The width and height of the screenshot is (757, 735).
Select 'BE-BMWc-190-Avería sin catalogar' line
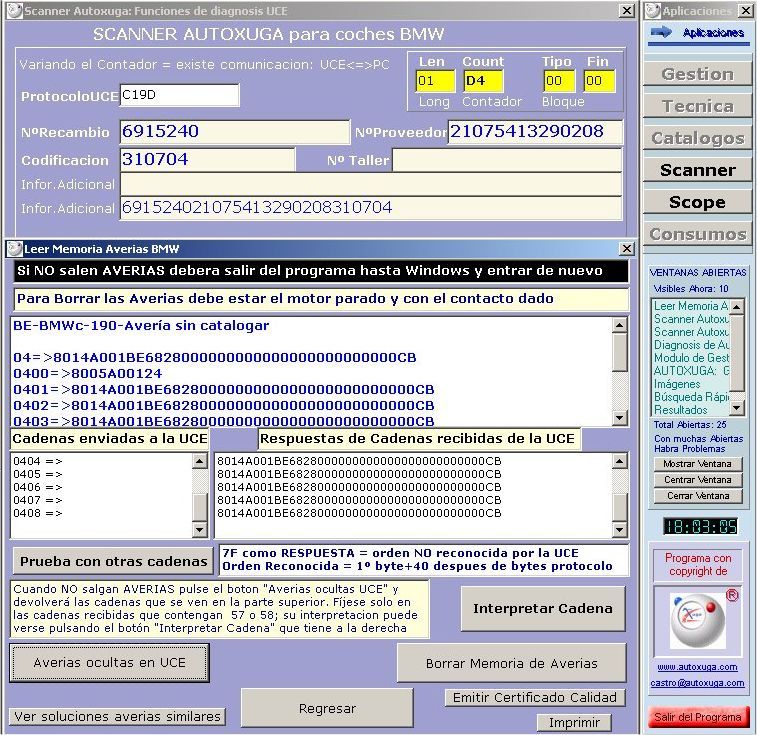pos(141,325)
